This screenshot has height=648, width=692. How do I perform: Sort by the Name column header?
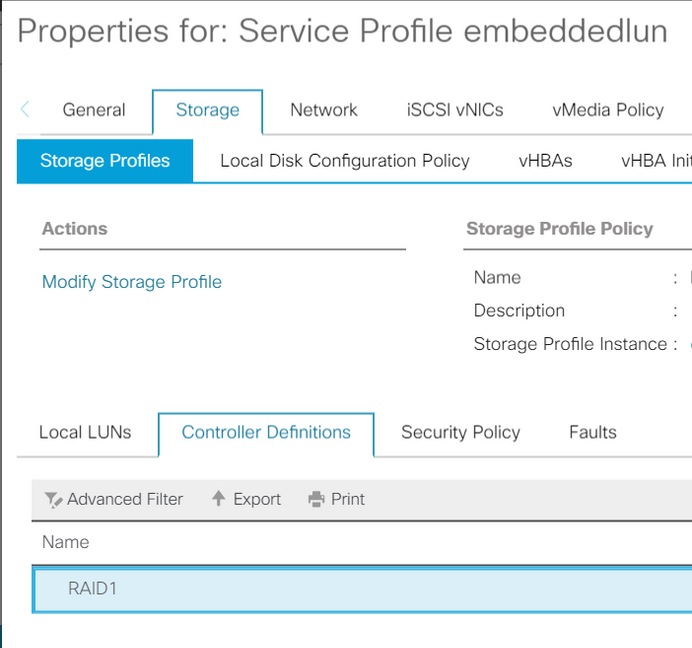tap(66, 542)
